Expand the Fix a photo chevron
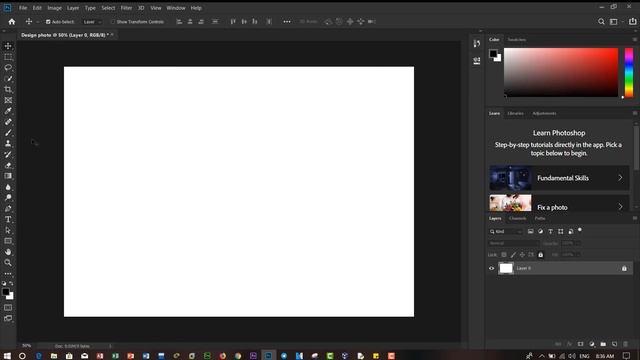The height and width of the screenshot is (360, 640). [620, 207]
